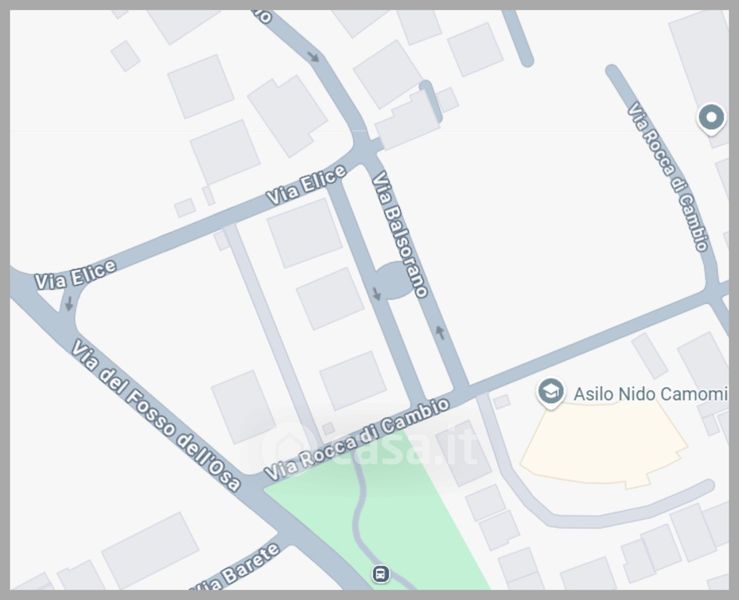Screen dimensions: 739x600
Task: Click the triangular traffic island near Via Elice
Action: click(52, 298)
